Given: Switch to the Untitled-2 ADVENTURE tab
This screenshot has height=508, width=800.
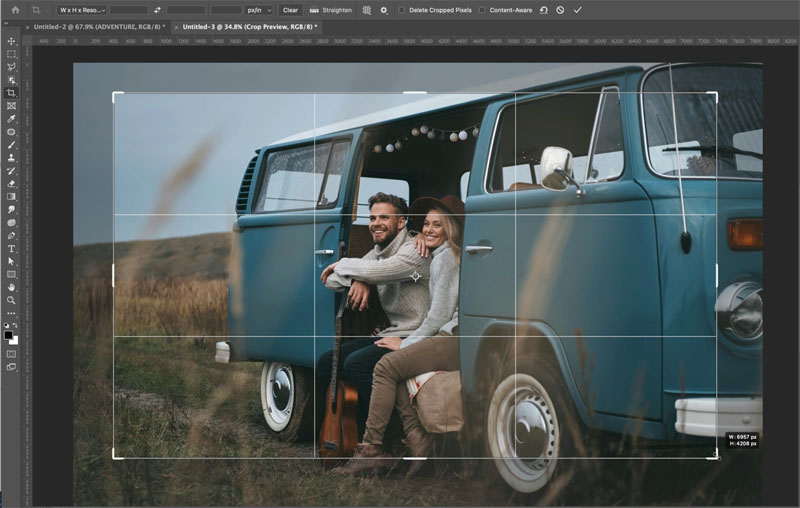Looking at the screenshot, I should (x=99, y=27).
